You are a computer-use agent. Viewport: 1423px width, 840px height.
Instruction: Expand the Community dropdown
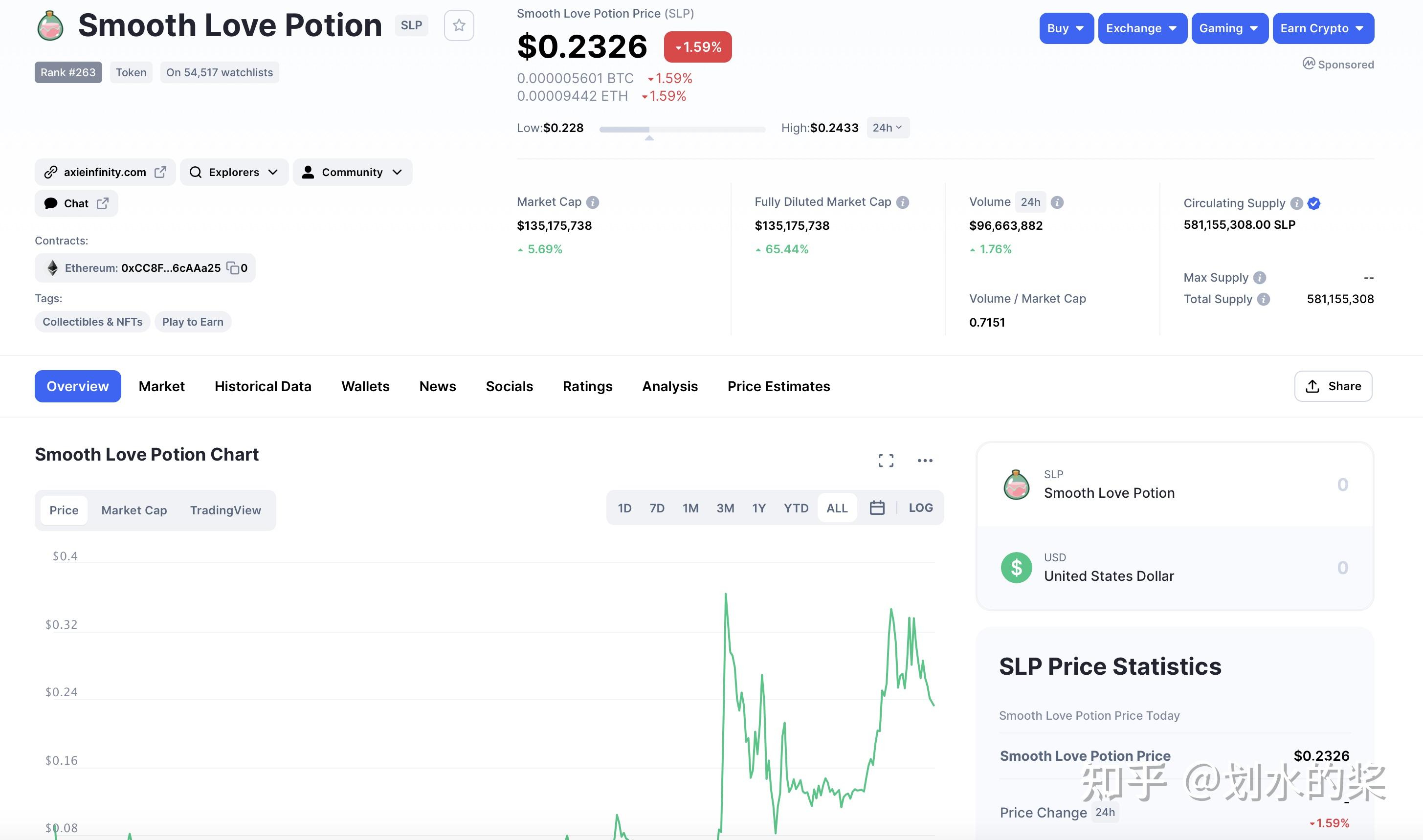[x=352, y=172]
